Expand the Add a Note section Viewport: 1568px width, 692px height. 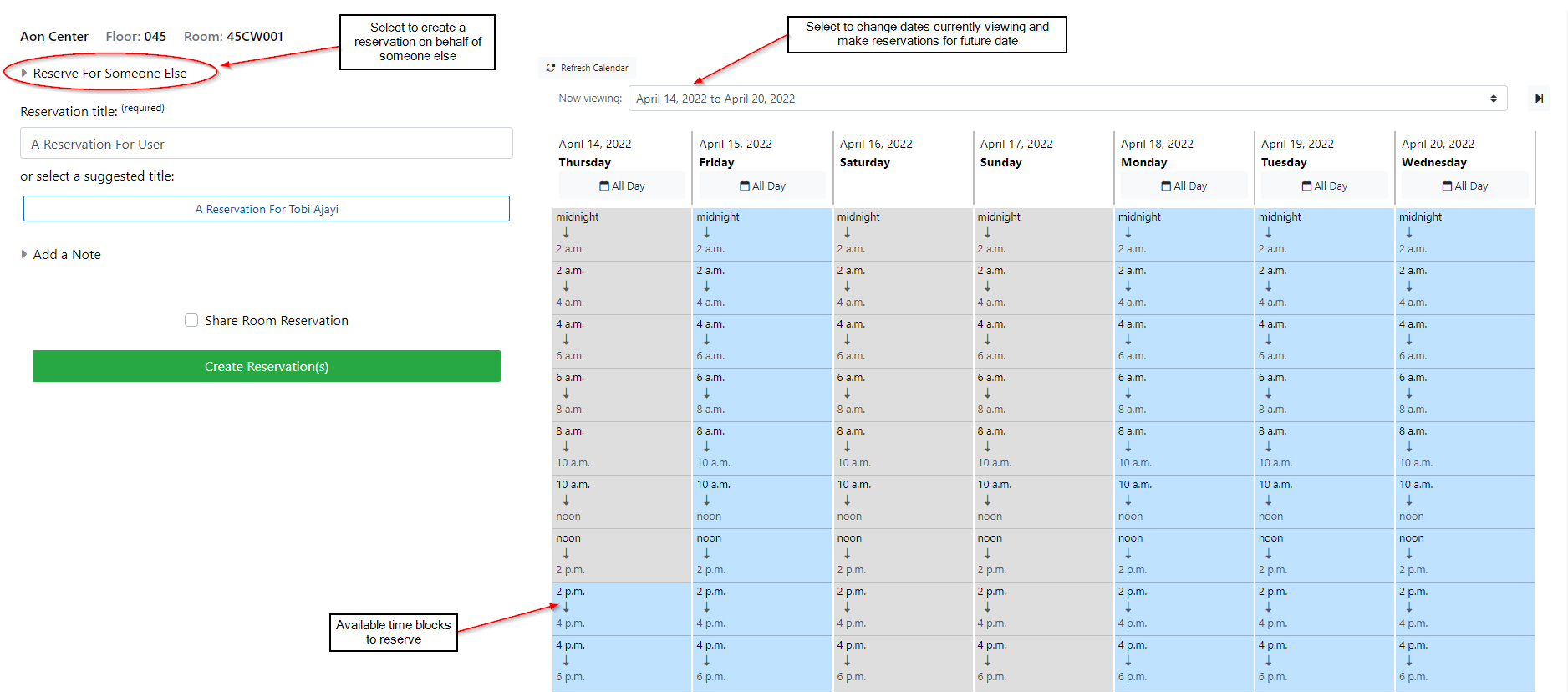click(60, 255)
